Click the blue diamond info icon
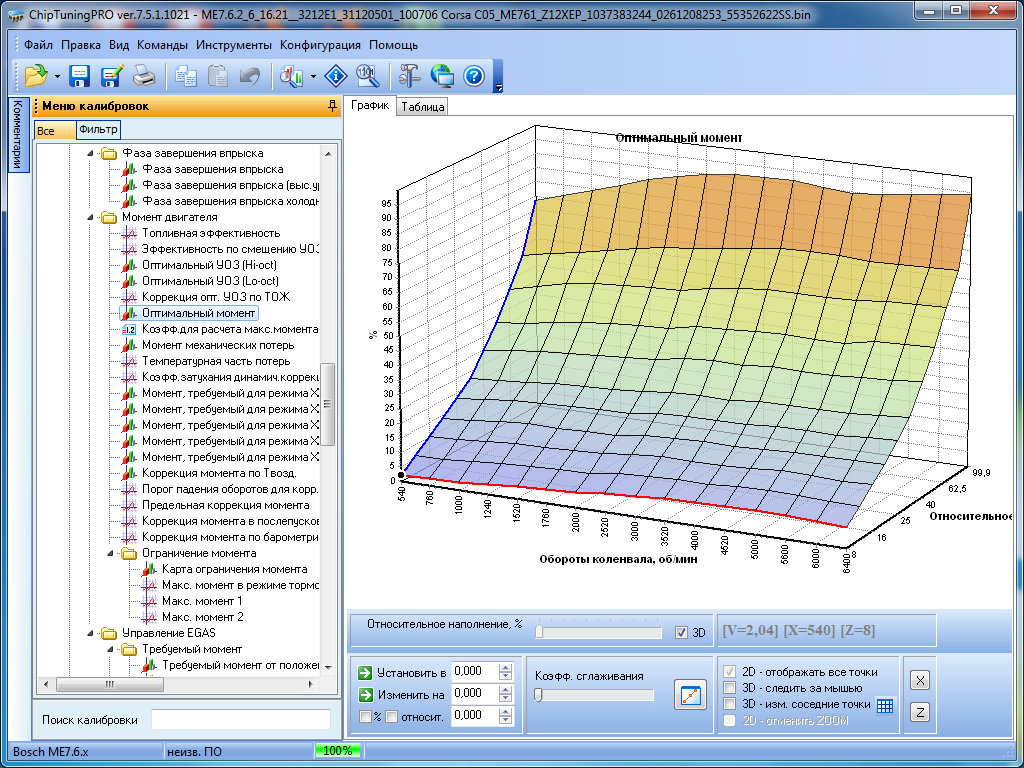Image resolution: width=1024 pixels, height=768 pixels. (336, 76)
